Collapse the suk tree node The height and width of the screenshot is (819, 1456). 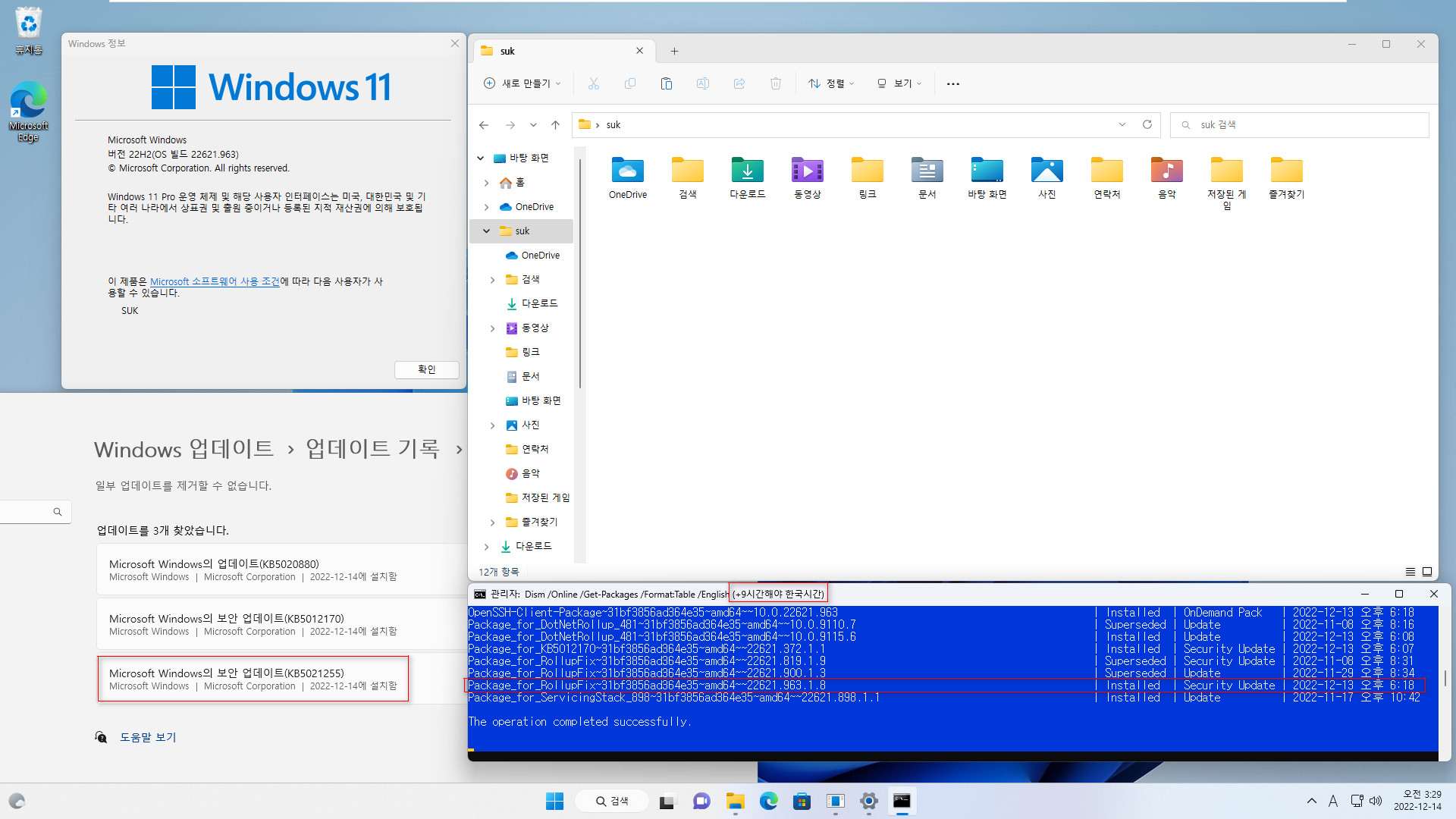(x=486, y=231)
